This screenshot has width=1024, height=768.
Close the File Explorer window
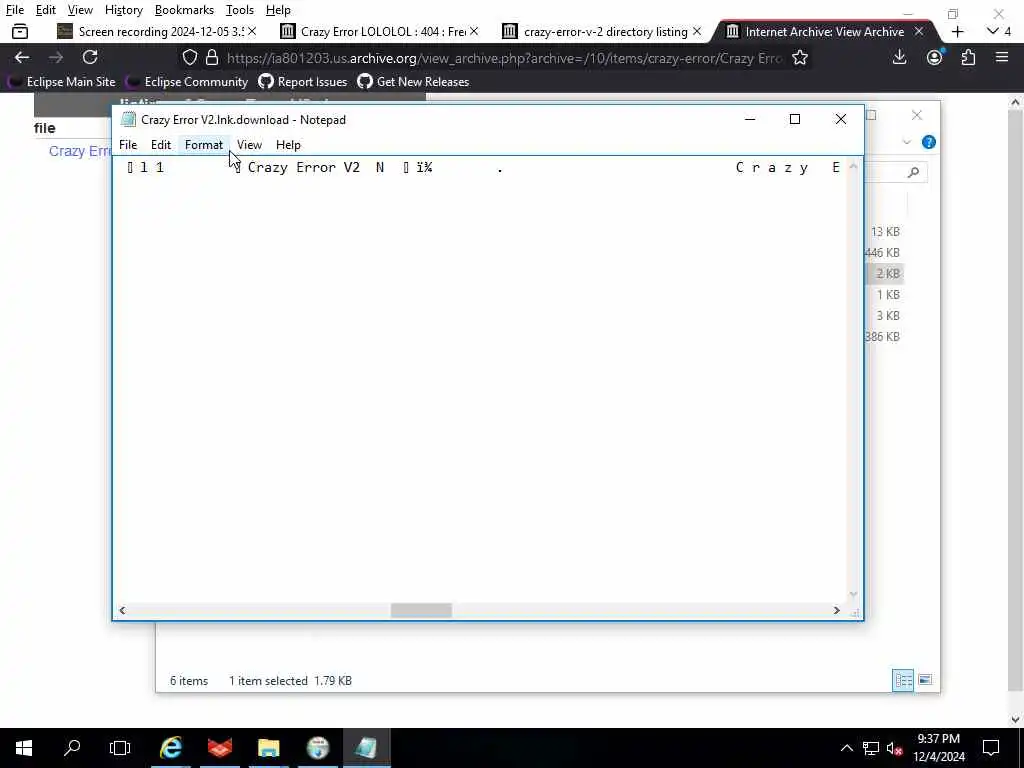pyautogui.click(x=917, y=116)
